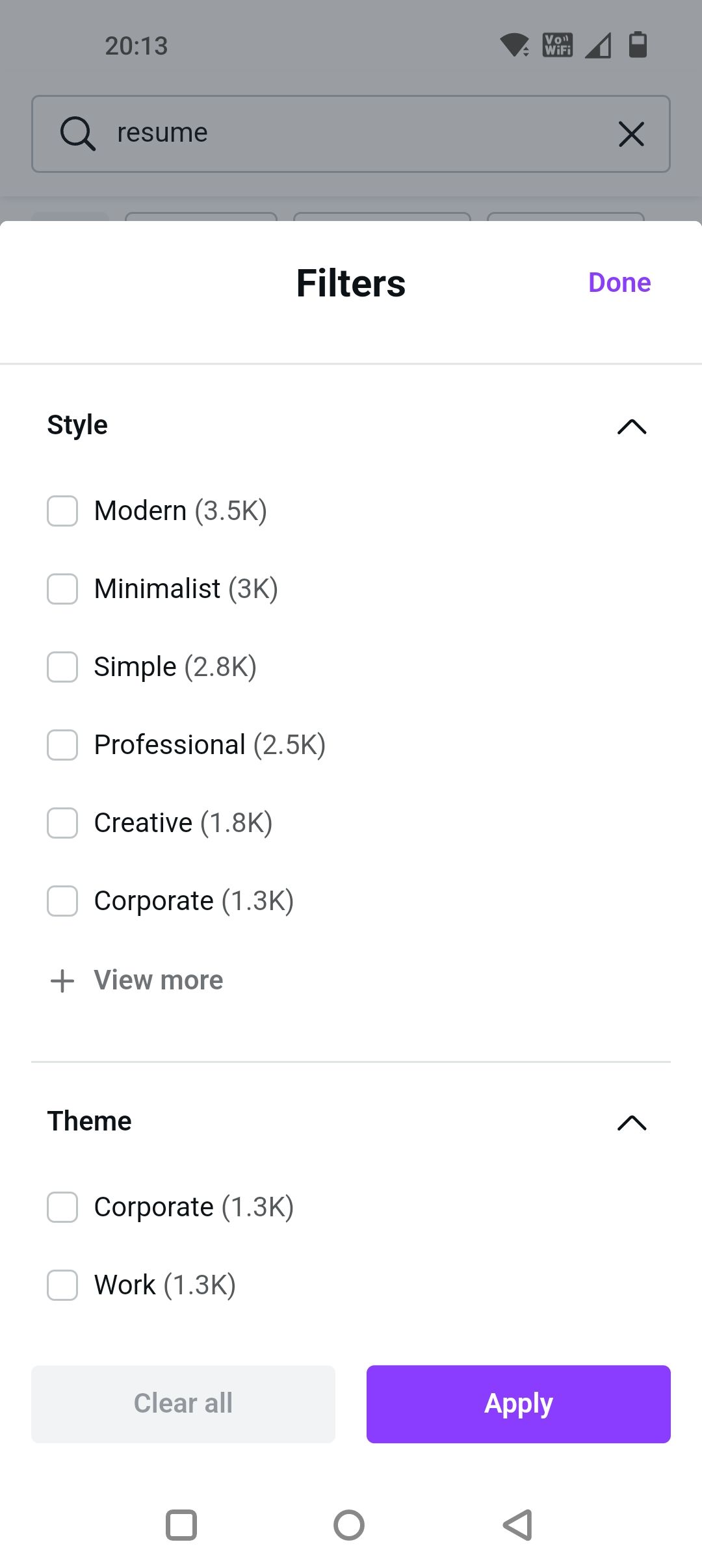Tick the Professional style checkbox
Screen dimensions: 702x1568
[x=62, y=745]
